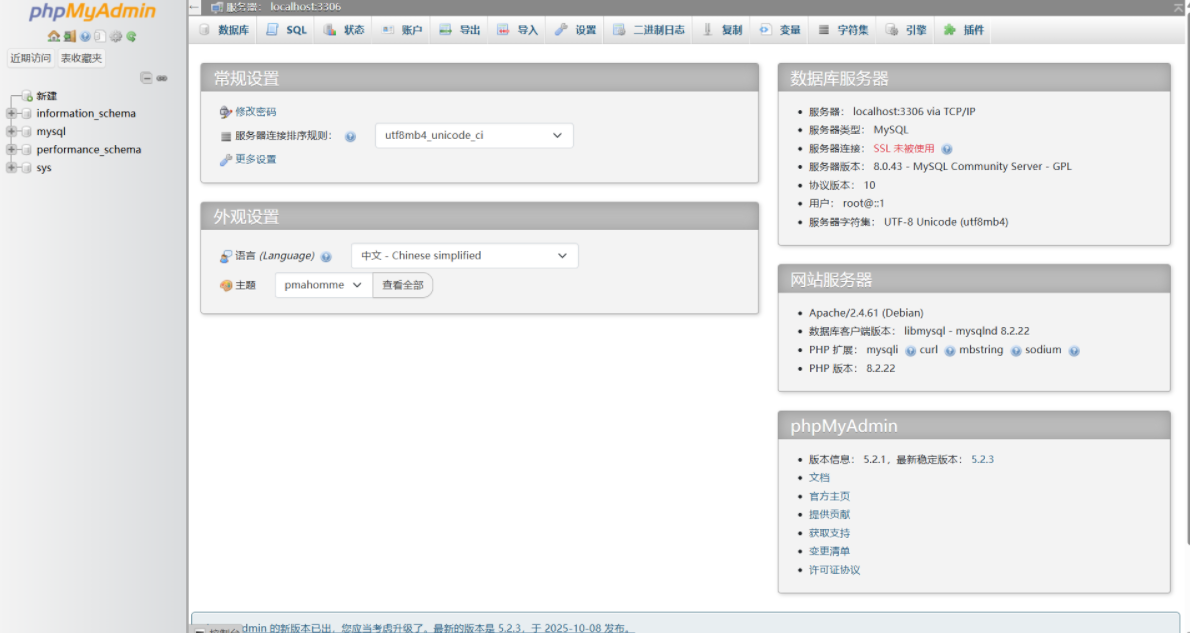This screenshot has height=633, width=1190.
Task: Open the pmahomme theme dropdown
Action: [x=323, y=285]
